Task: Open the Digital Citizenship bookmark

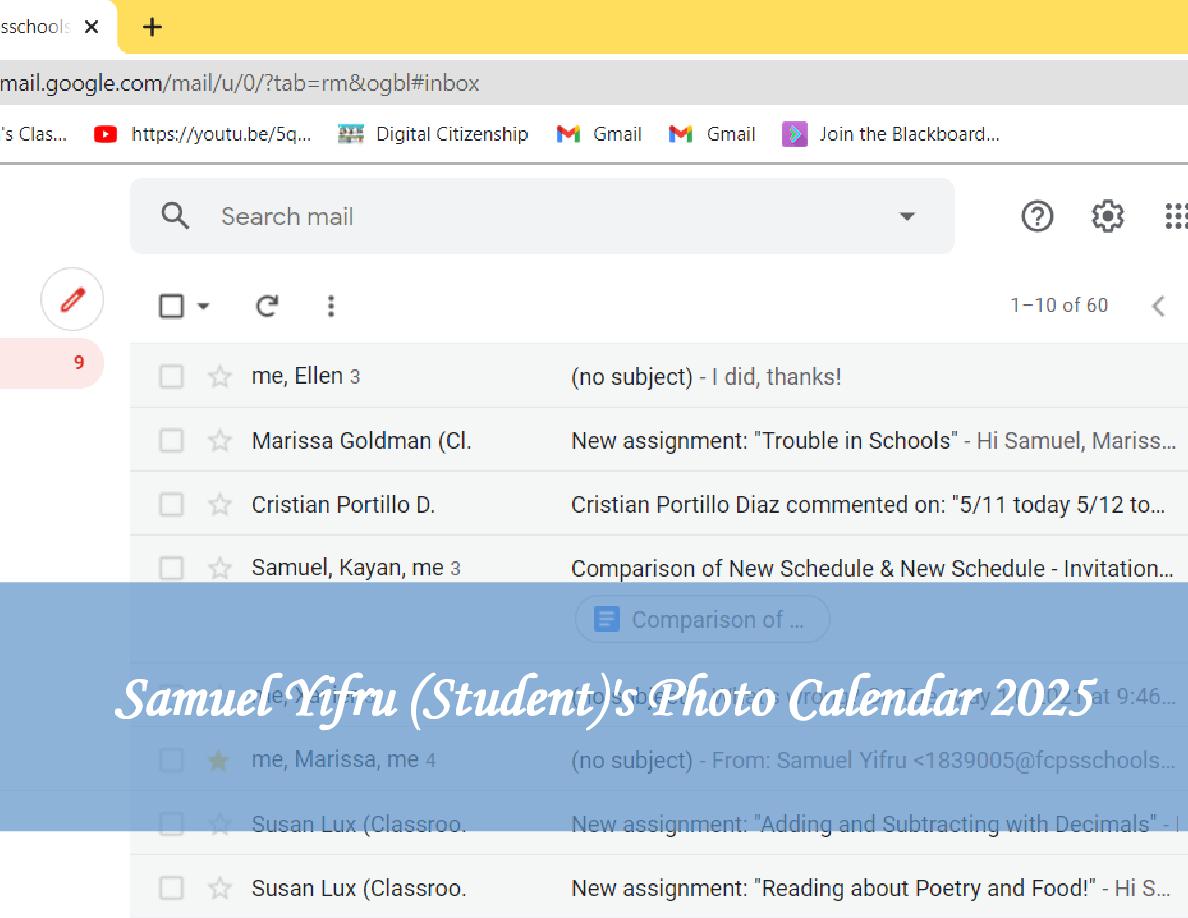Action: (x=434, y=134)
